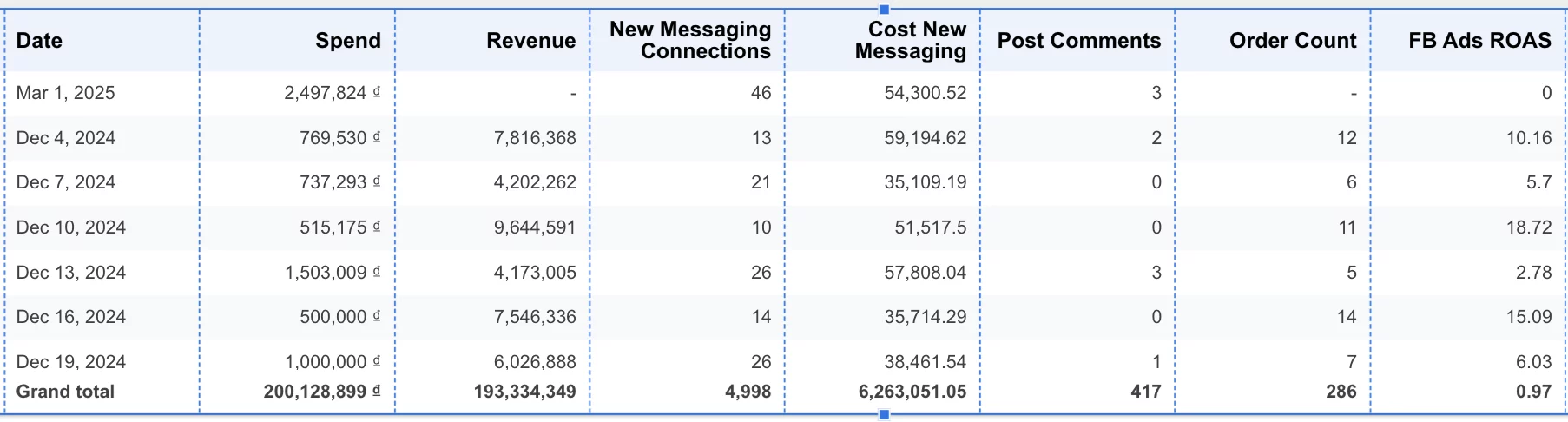Select the Order Count column header

click(1292, 41)
